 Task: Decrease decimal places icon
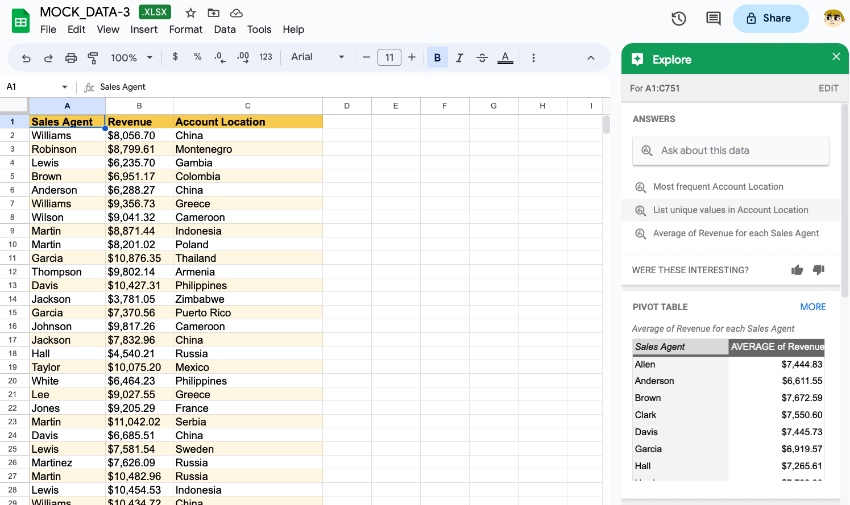pyautogui.click(x=220, y=57)
